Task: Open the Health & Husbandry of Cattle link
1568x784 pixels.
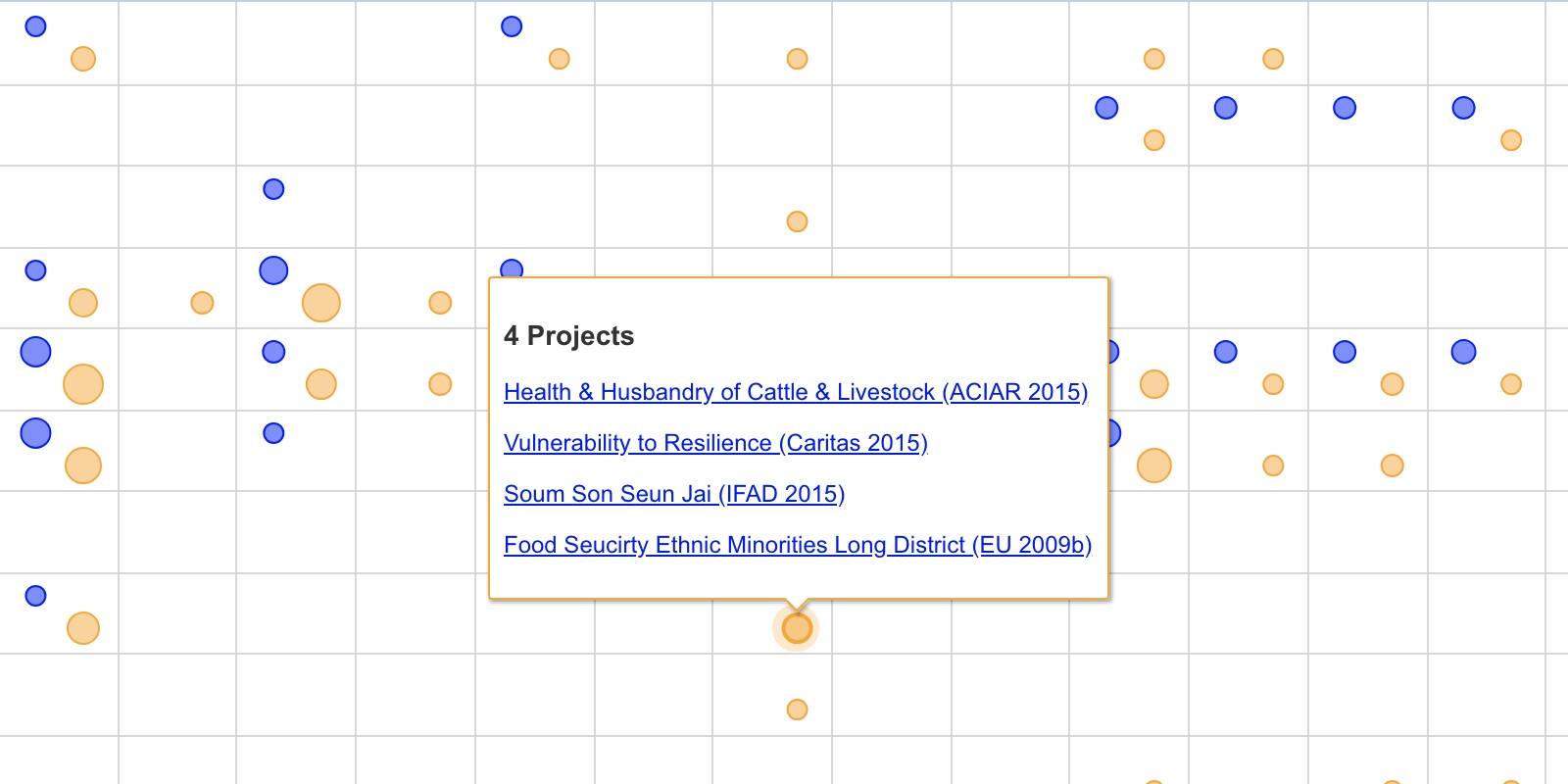Action: click(x=796, y=392)
